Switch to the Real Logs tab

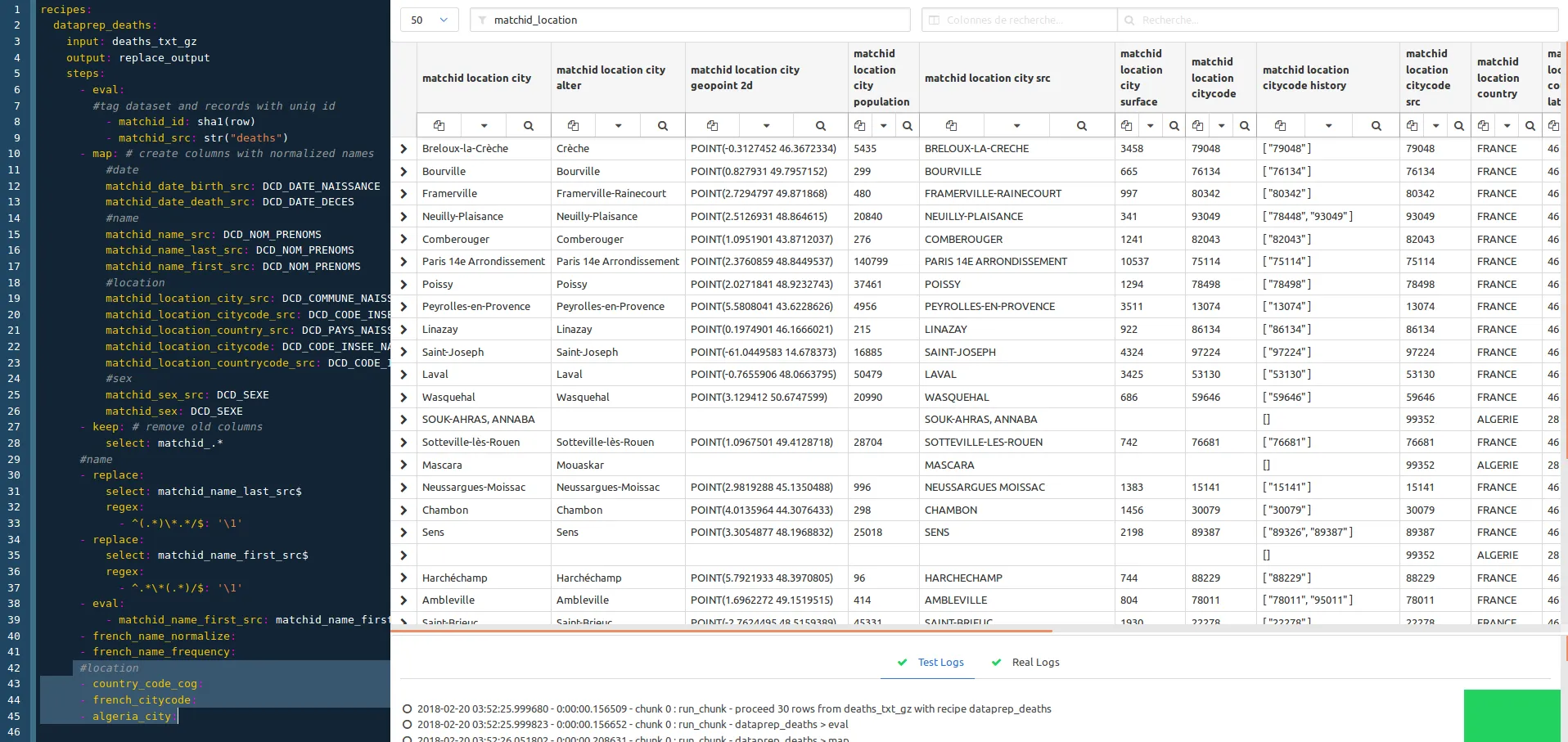click(x=1036, y=663)
